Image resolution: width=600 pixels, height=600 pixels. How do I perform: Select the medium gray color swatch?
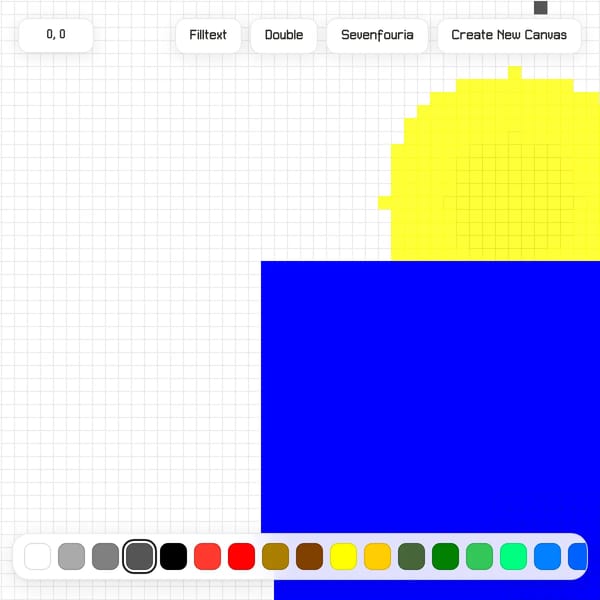106,556
